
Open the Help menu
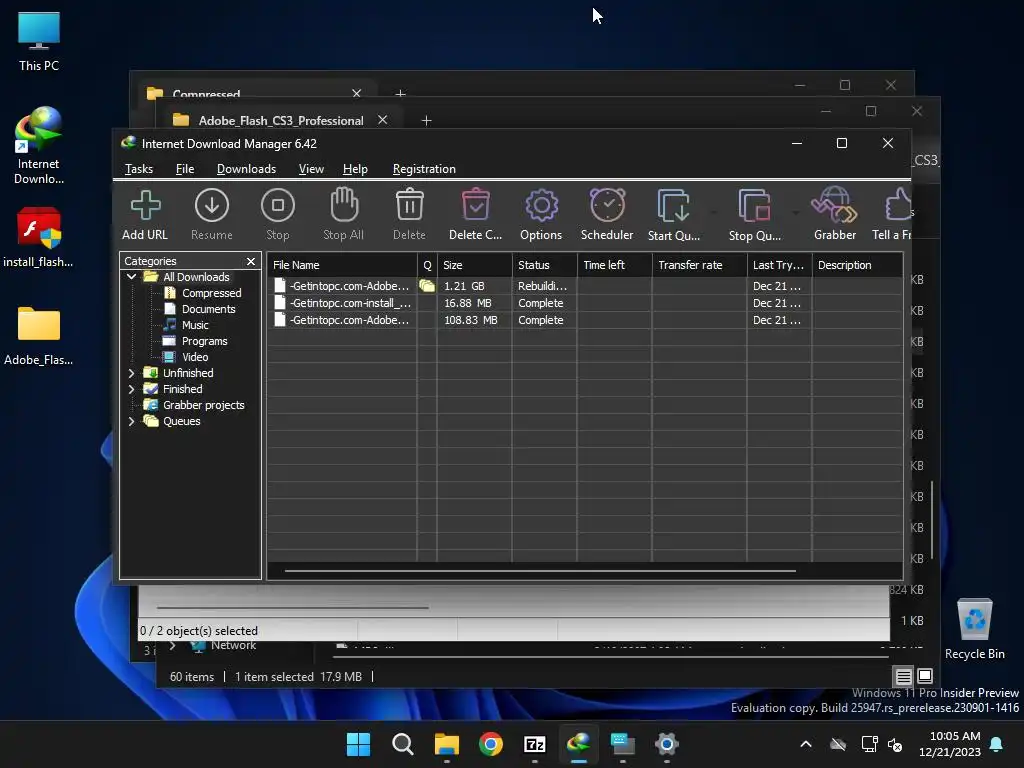[x=355, y=169]
